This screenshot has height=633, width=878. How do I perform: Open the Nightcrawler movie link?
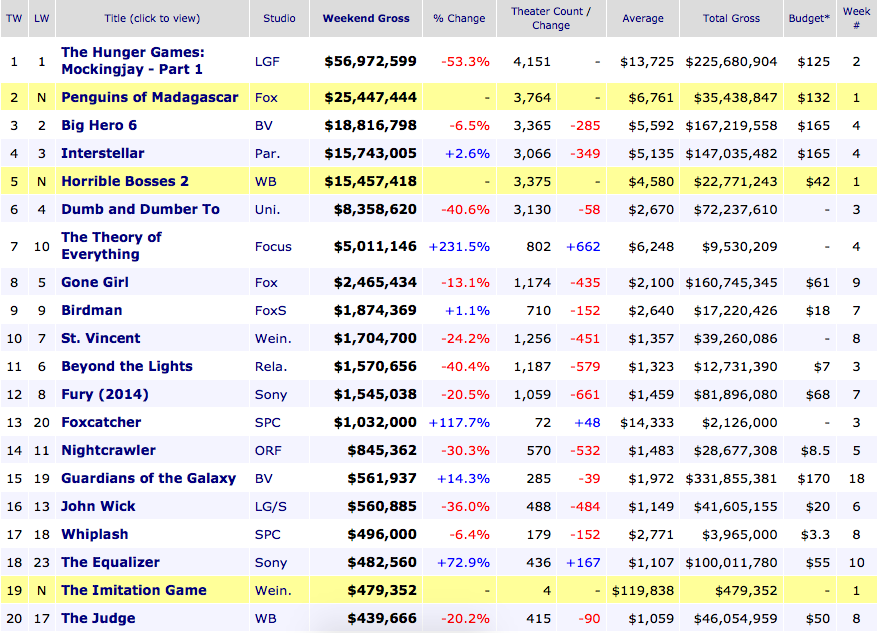tap(108, 450)
